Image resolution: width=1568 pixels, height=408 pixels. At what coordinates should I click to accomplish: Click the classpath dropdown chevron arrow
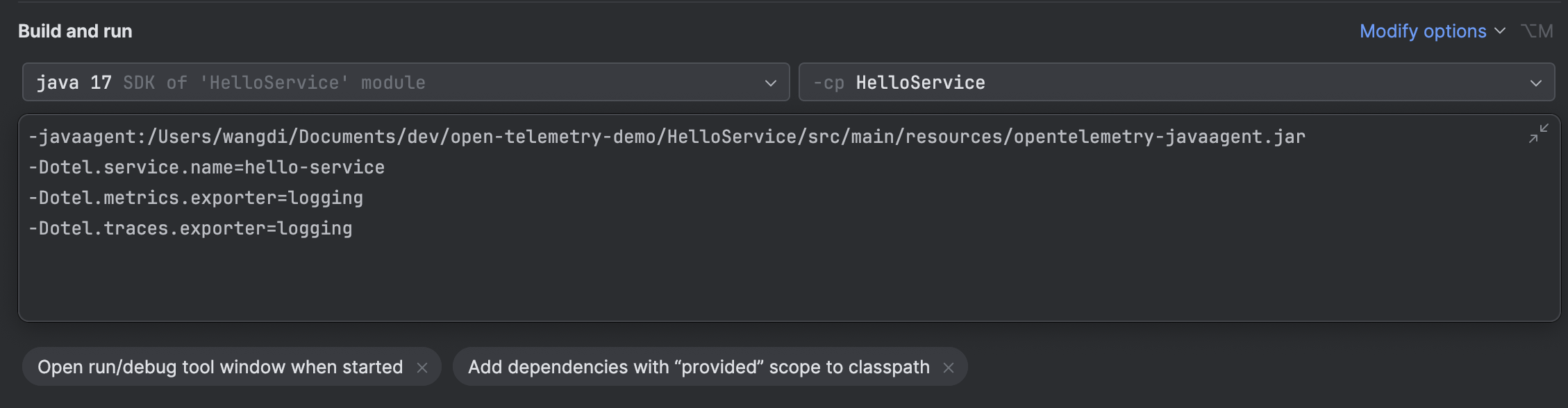click(x=1535, y=83)
